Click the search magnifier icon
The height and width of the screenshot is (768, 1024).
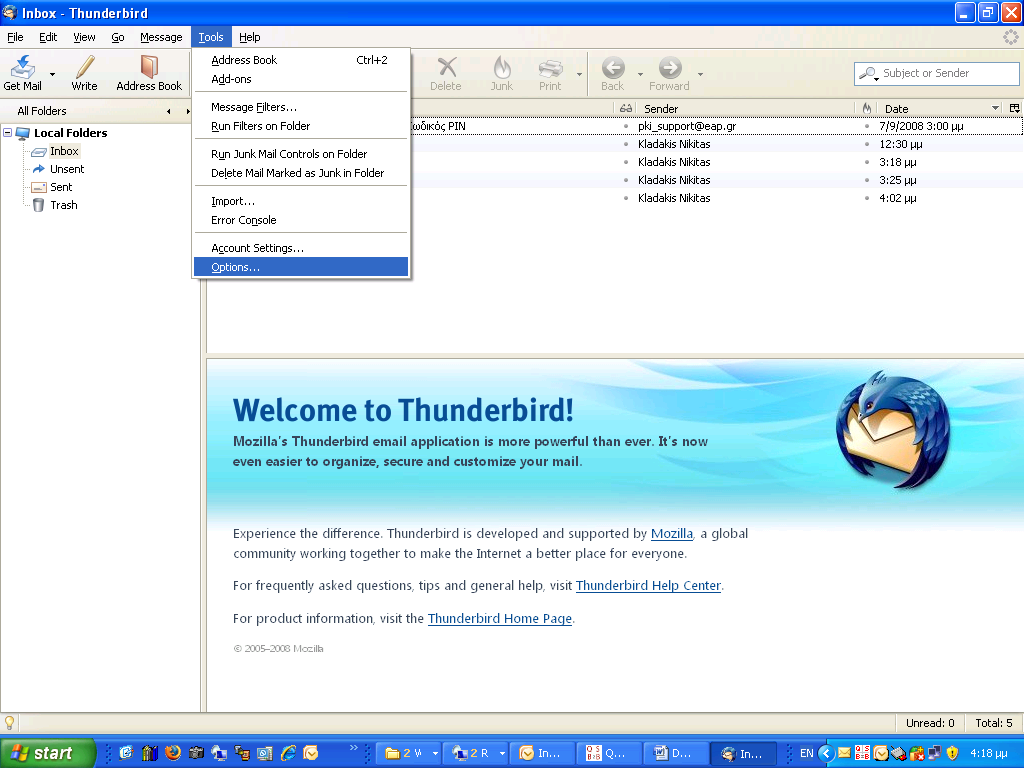(x=869, y=73)
